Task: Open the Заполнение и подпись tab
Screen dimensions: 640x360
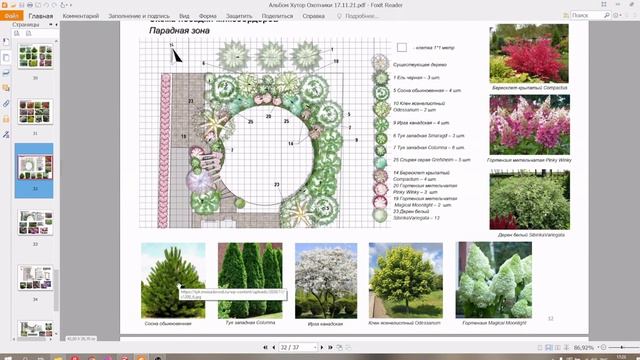Action: click(x=139, y=16)
